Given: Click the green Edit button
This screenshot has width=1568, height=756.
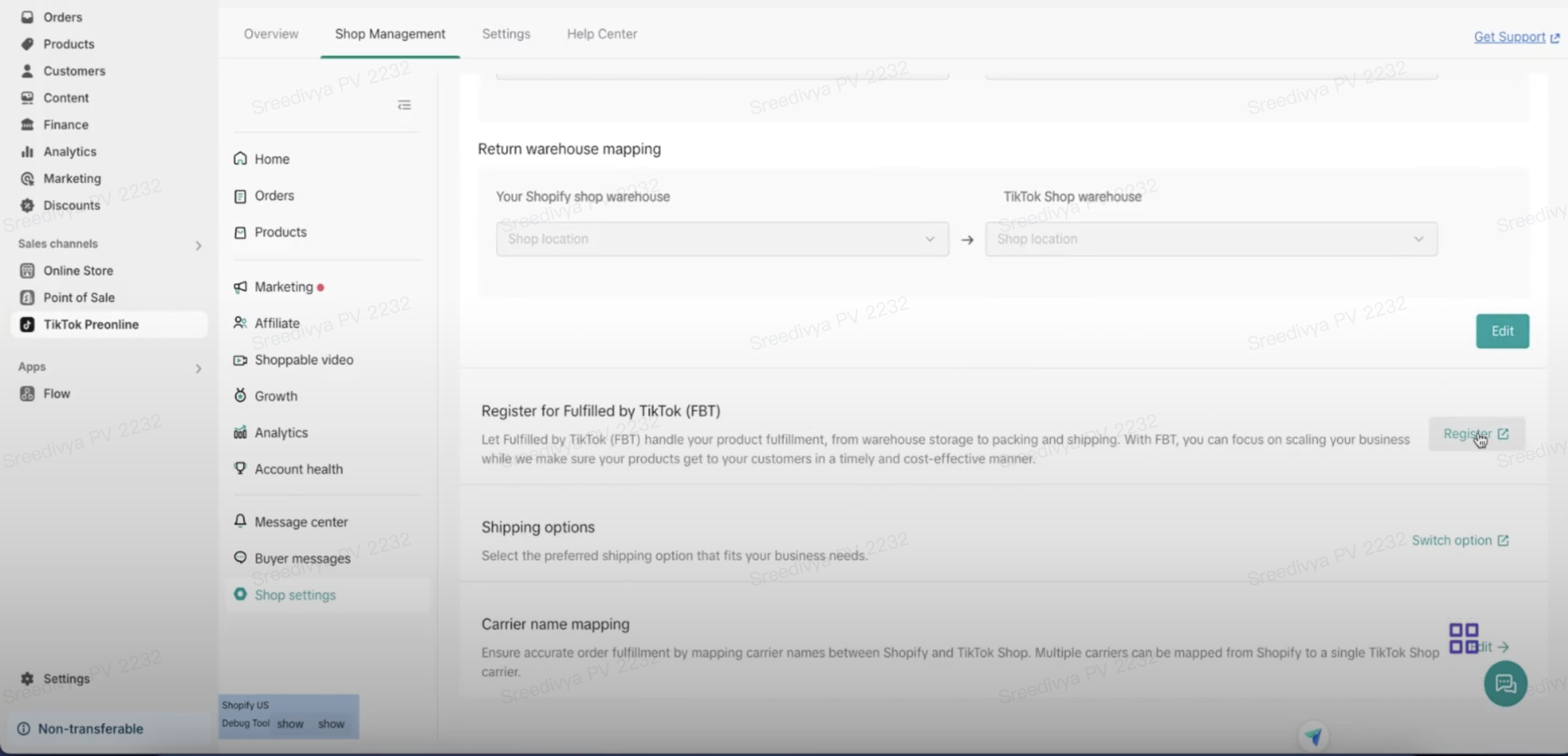Looking at the screenshot, I should (1502, 331).
